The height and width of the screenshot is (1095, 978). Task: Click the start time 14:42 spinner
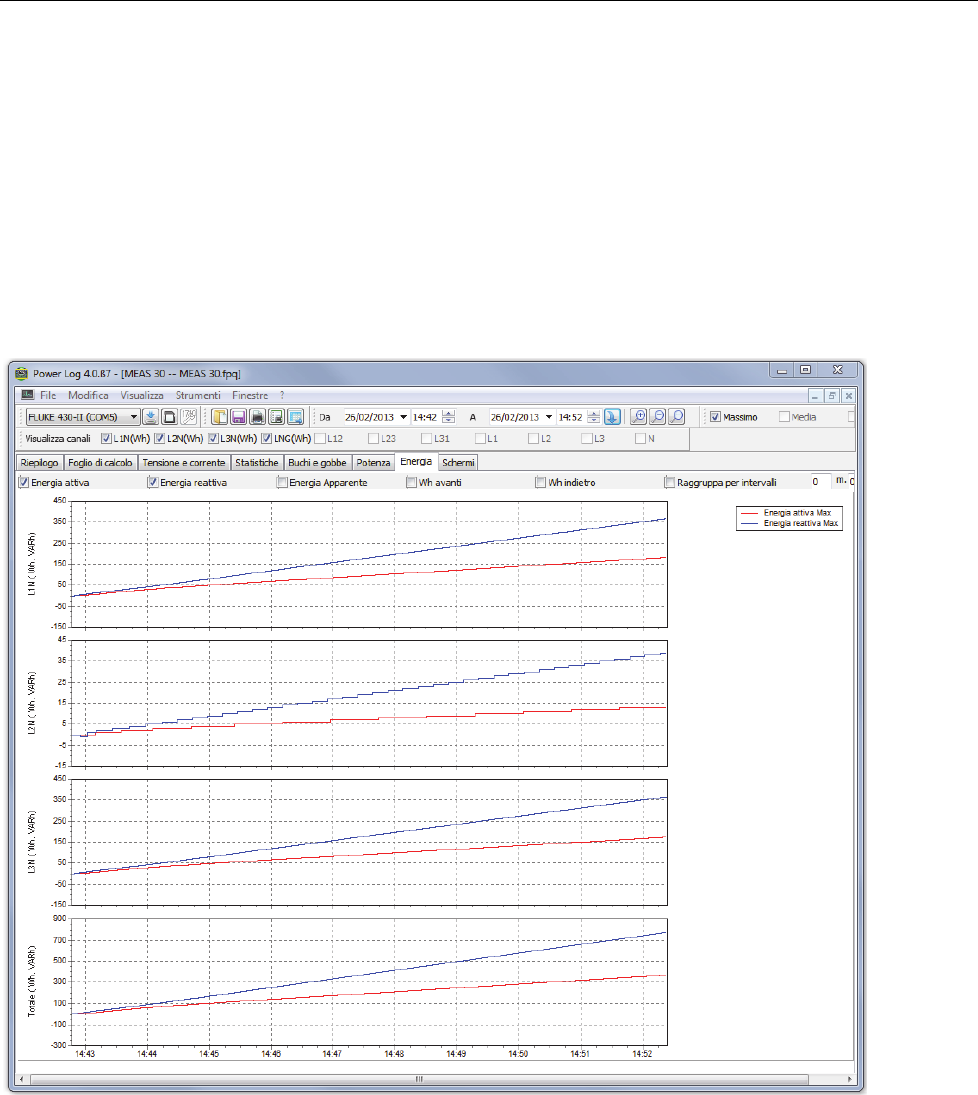click(448, 417)
